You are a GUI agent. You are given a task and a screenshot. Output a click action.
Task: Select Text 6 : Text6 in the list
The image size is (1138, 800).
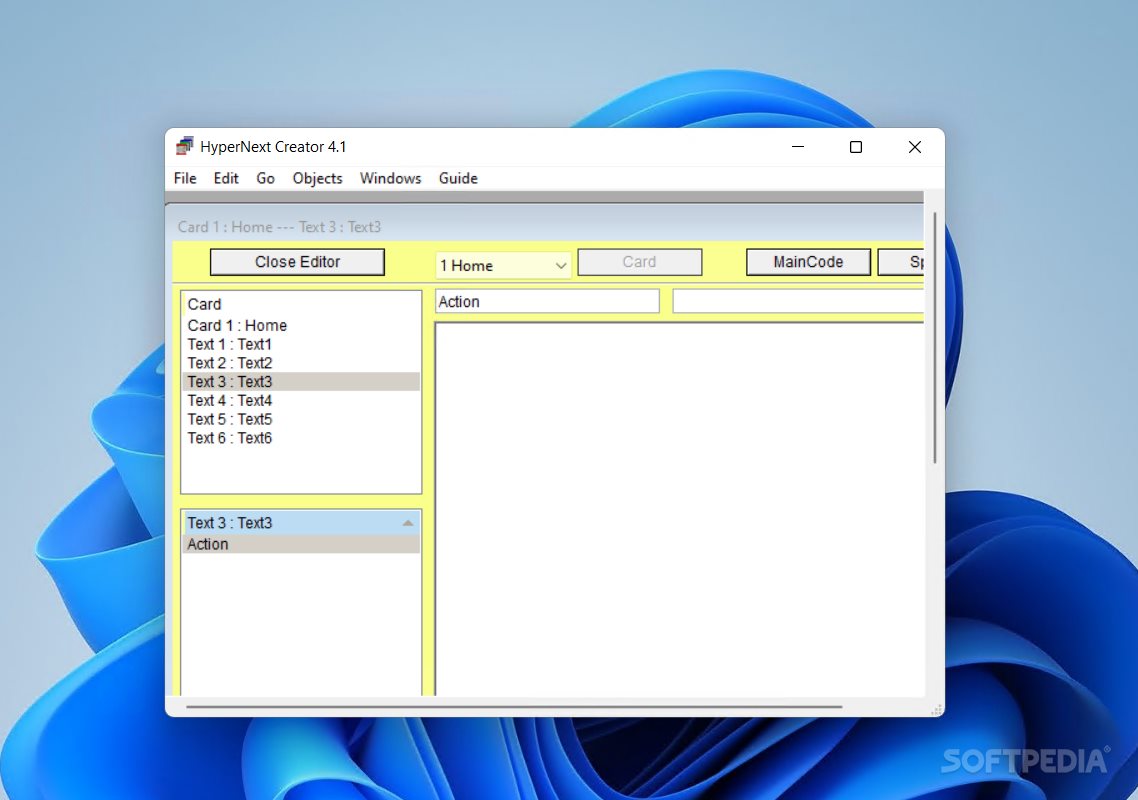tap(301, 438)
